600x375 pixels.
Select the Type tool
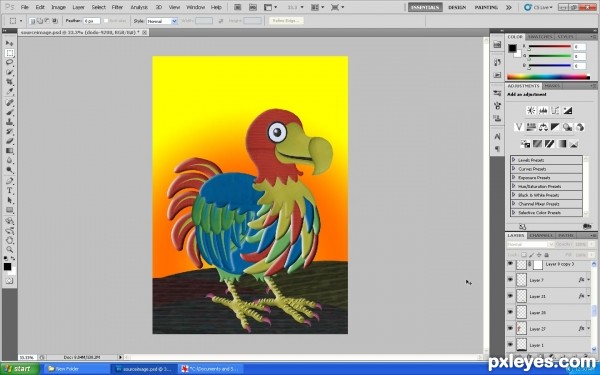point(10,191)
